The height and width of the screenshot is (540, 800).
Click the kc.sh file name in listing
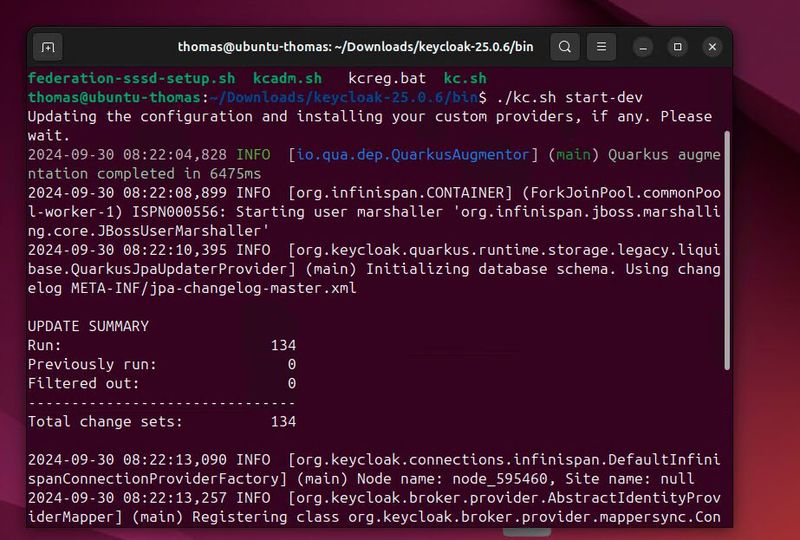click(465, 79)
